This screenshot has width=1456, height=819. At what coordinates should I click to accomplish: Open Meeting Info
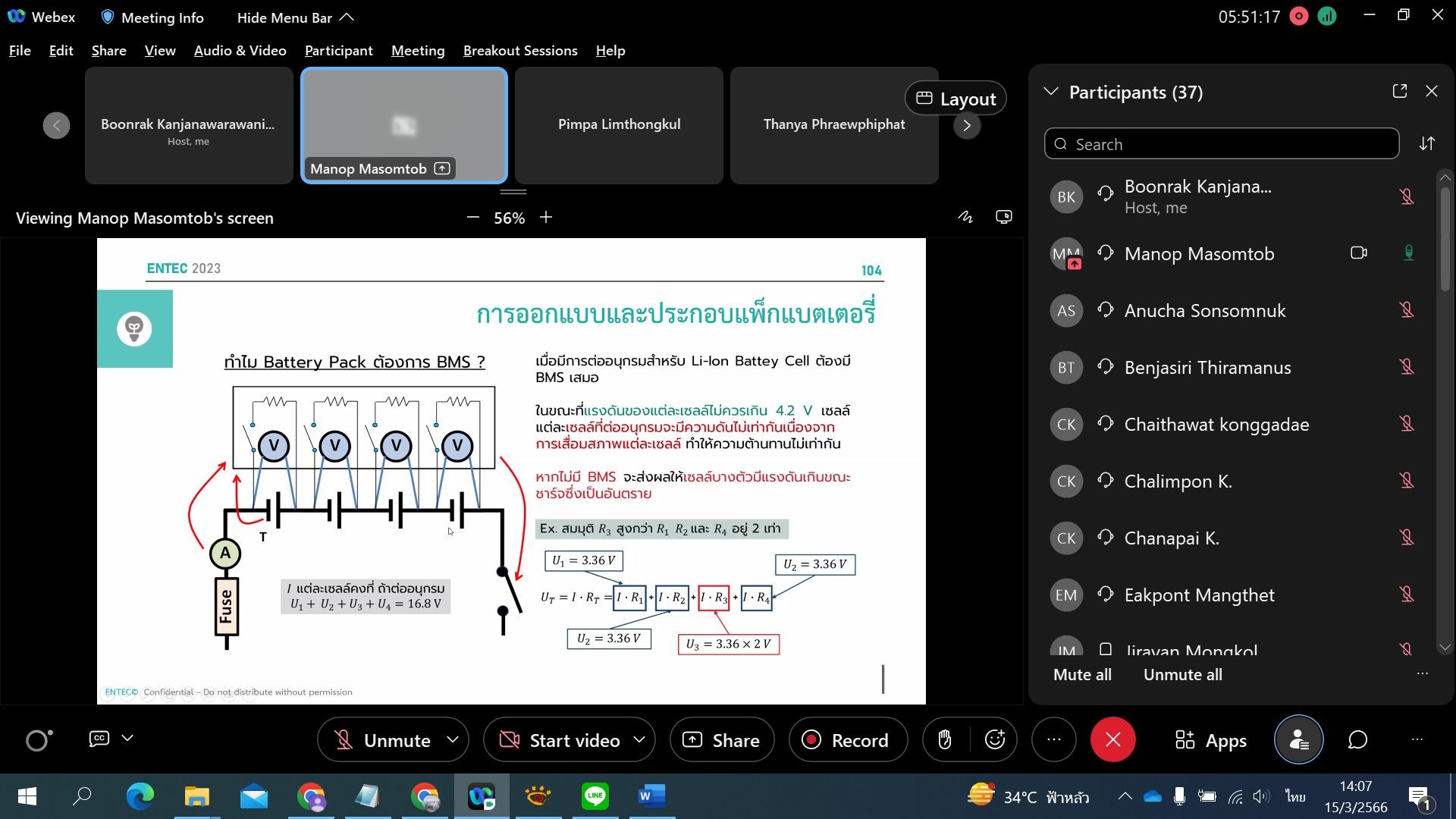152,17
